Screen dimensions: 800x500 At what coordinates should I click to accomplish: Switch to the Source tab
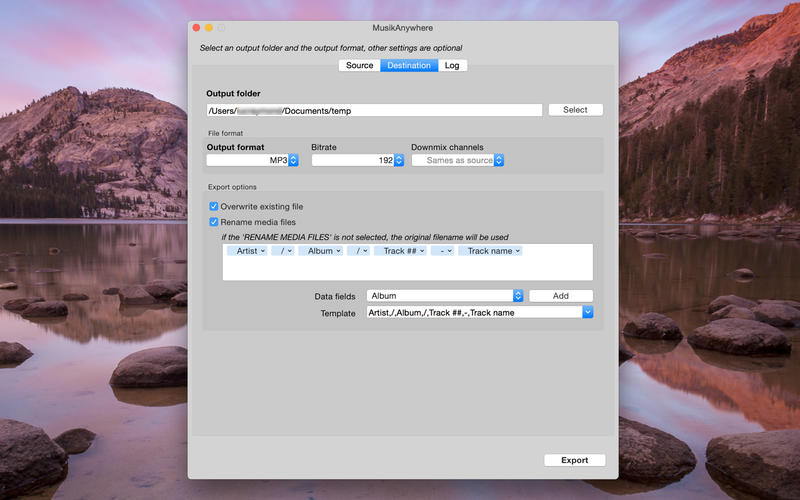[359, 66]
